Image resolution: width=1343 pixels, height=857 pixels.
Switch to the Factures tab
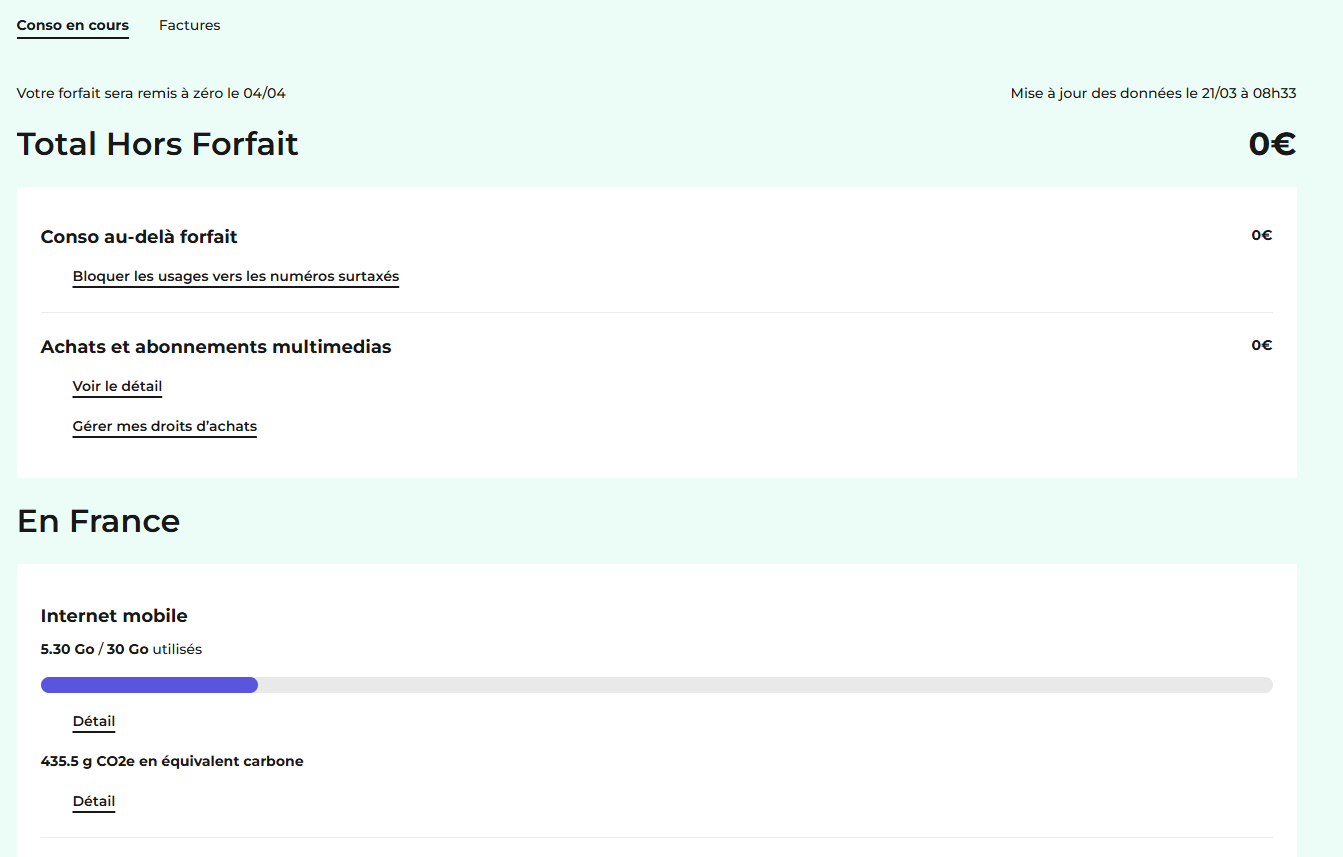coord(190,26)
